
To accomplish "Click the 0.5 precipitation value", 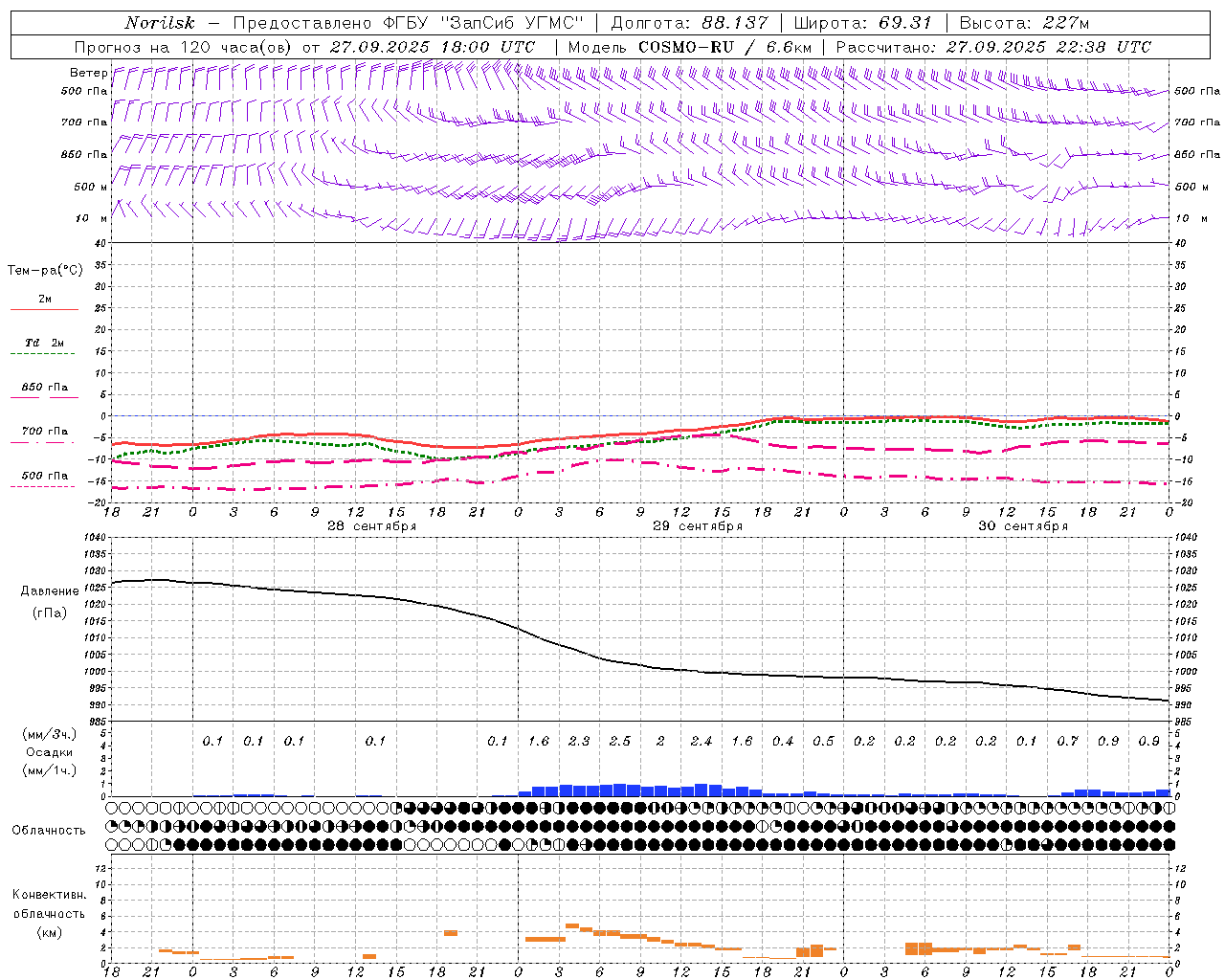I will coord(823,741).
